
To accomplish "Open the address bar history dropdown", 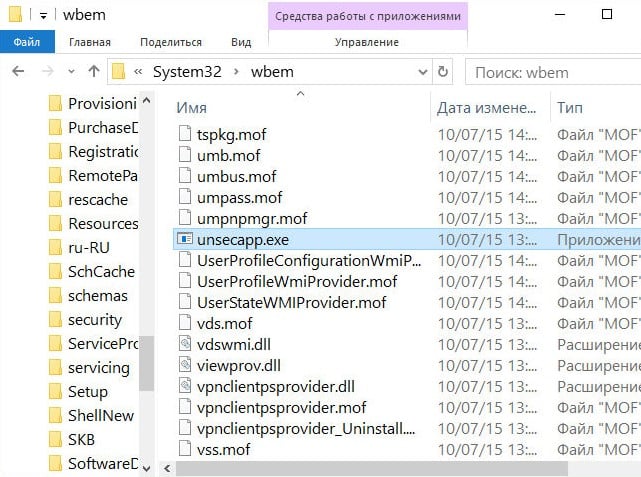I will (423, 72).
